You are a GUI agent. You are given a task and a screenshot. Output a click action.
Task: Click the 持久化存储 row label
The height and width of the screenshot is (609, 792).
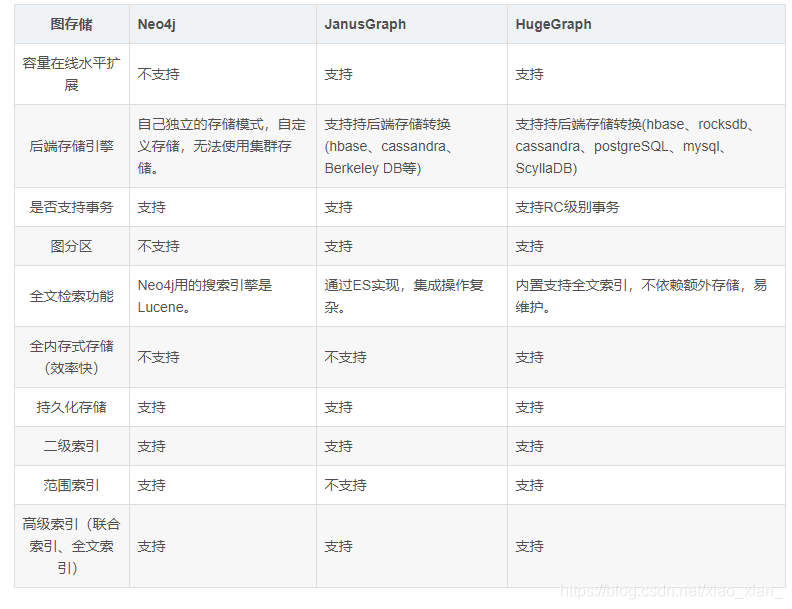(x=71, y=407)
